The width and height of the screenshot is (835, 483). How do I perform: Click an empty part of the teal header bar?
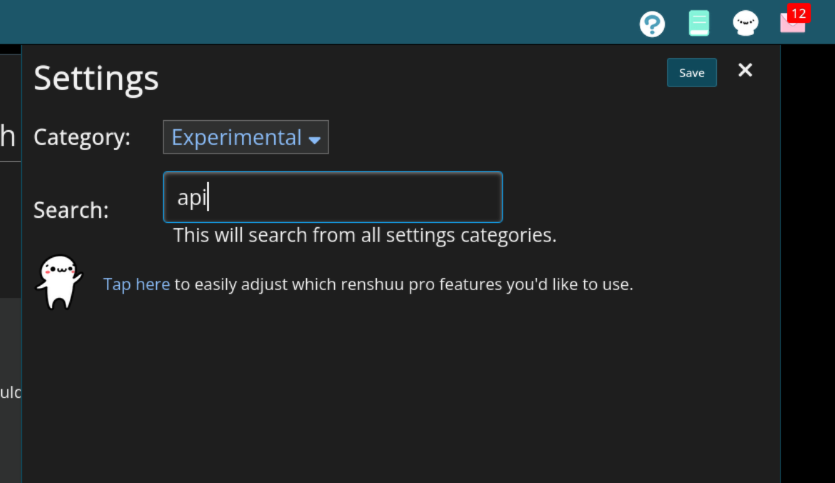coord(320,22)
